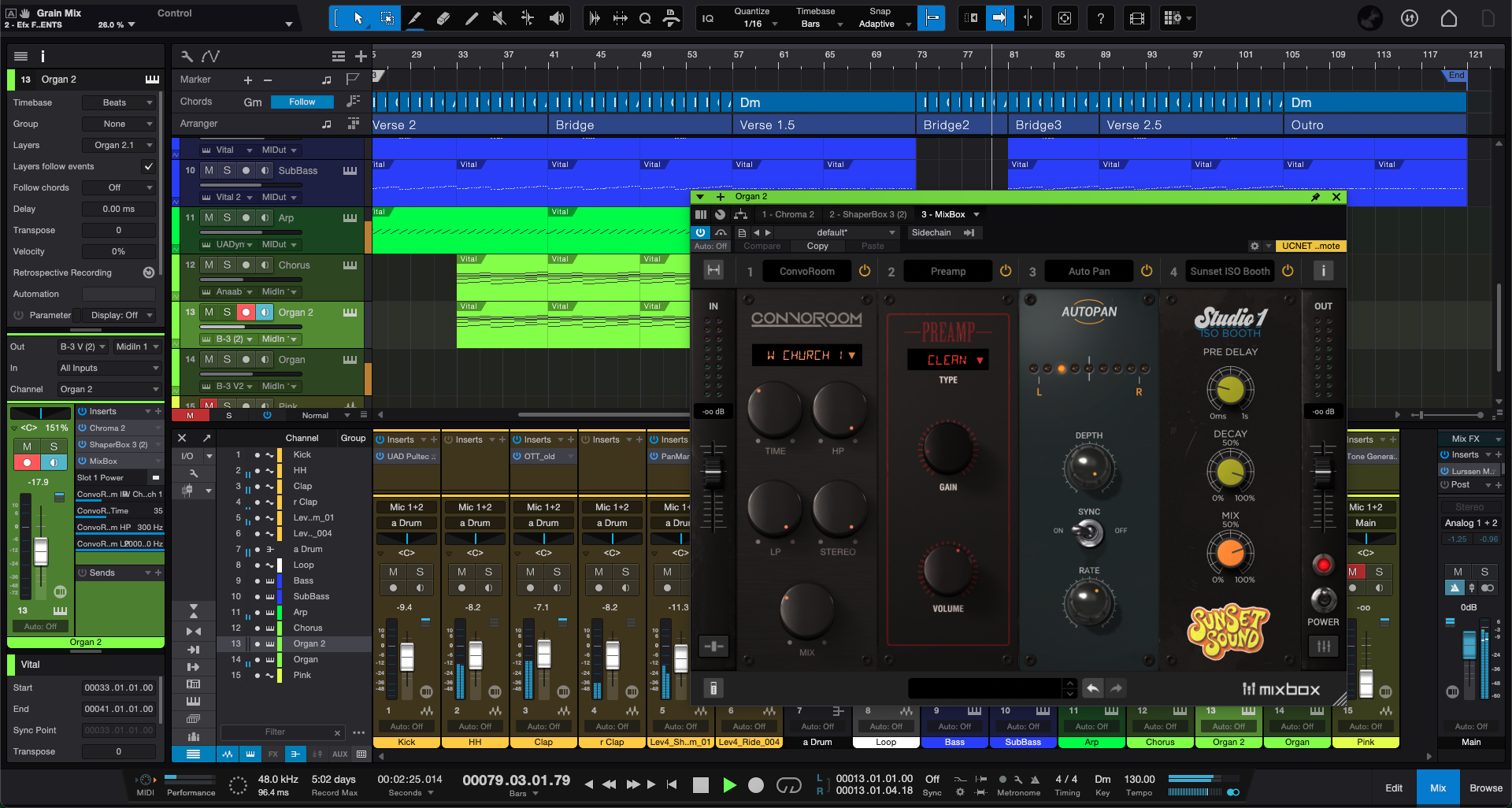Image resolution: width=1512 pixels, height=808 pixels.
Task: Toggle monitor on Chorus track
Action: tap(265, 265)
